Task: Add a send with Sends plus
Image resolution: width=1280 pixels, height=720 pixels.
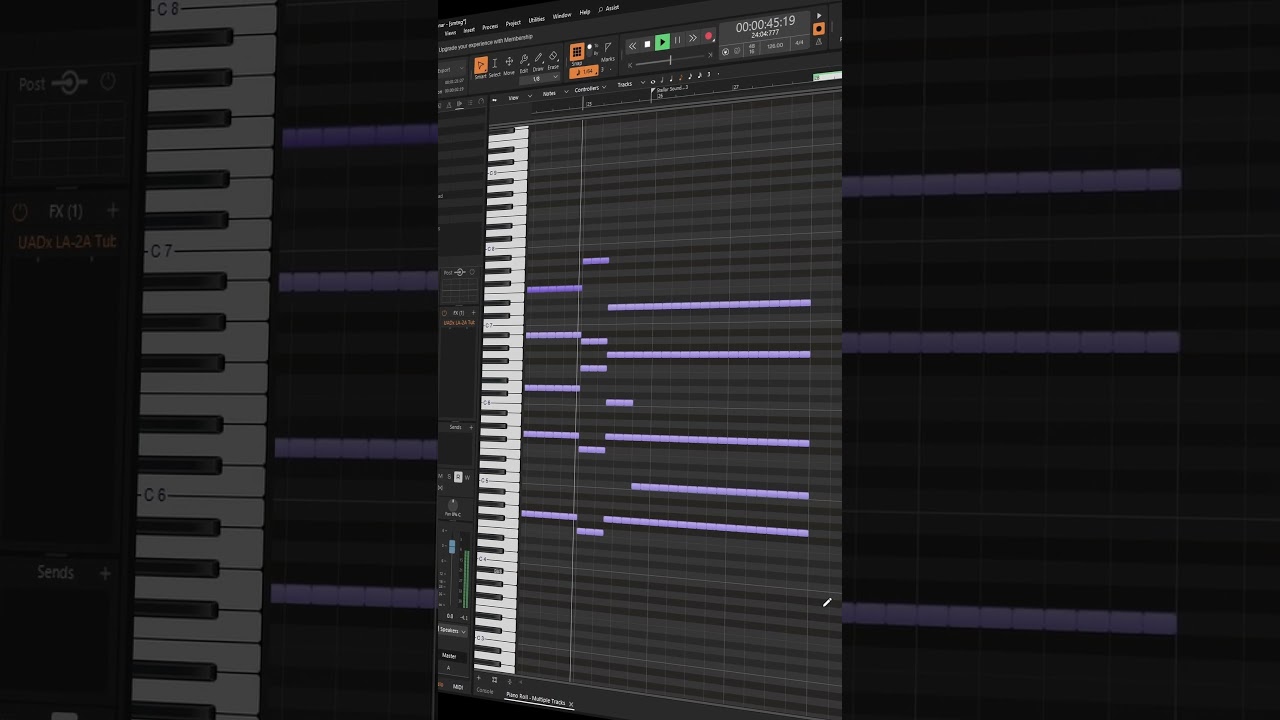Action: point(471,427)
